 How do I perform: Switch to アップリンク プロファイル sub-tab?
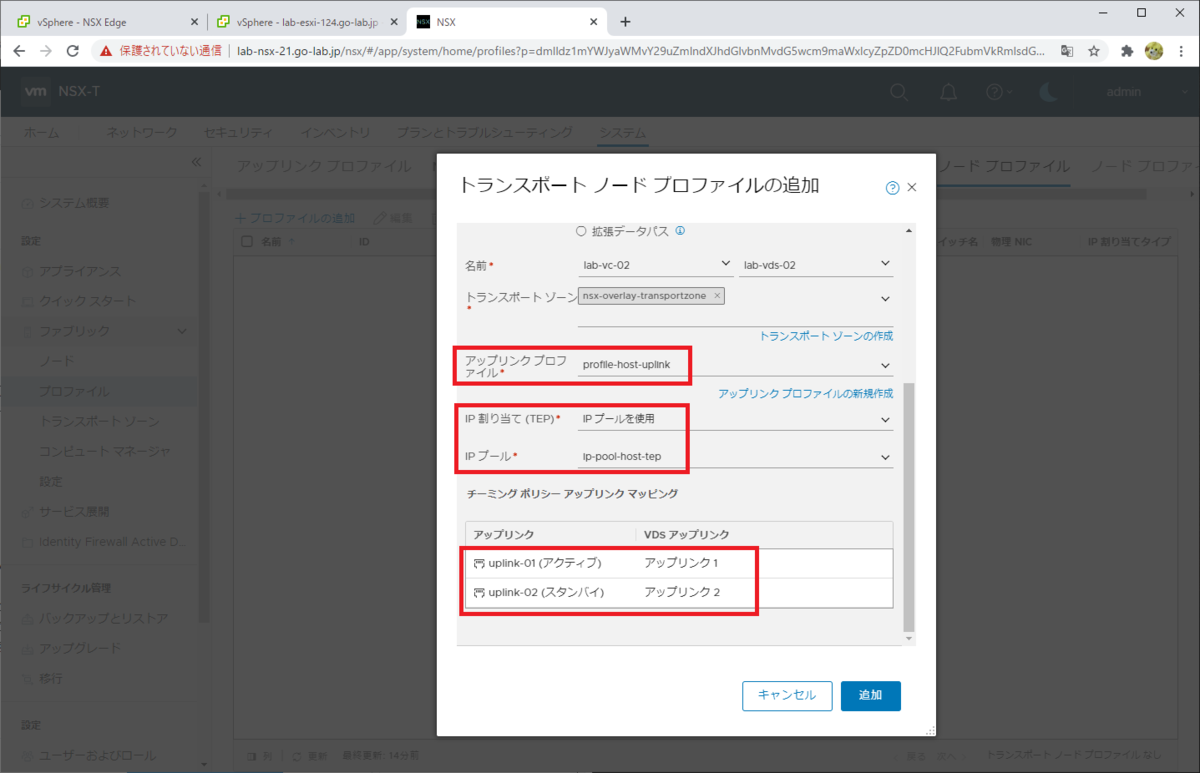coord(323,166)
